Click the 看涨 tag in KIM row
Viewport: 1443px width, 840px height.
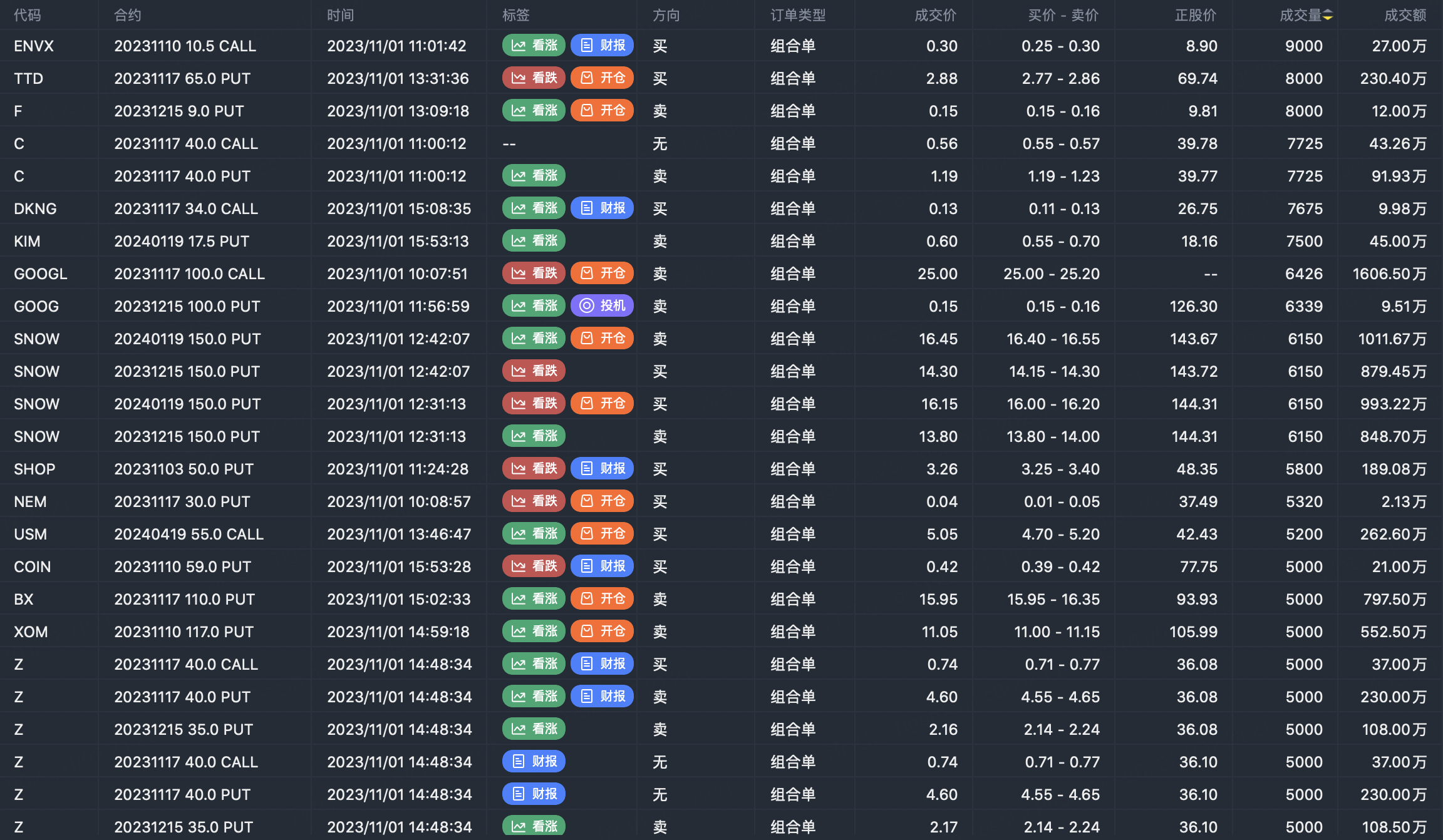pyautogui.click(x=534, y=240)
